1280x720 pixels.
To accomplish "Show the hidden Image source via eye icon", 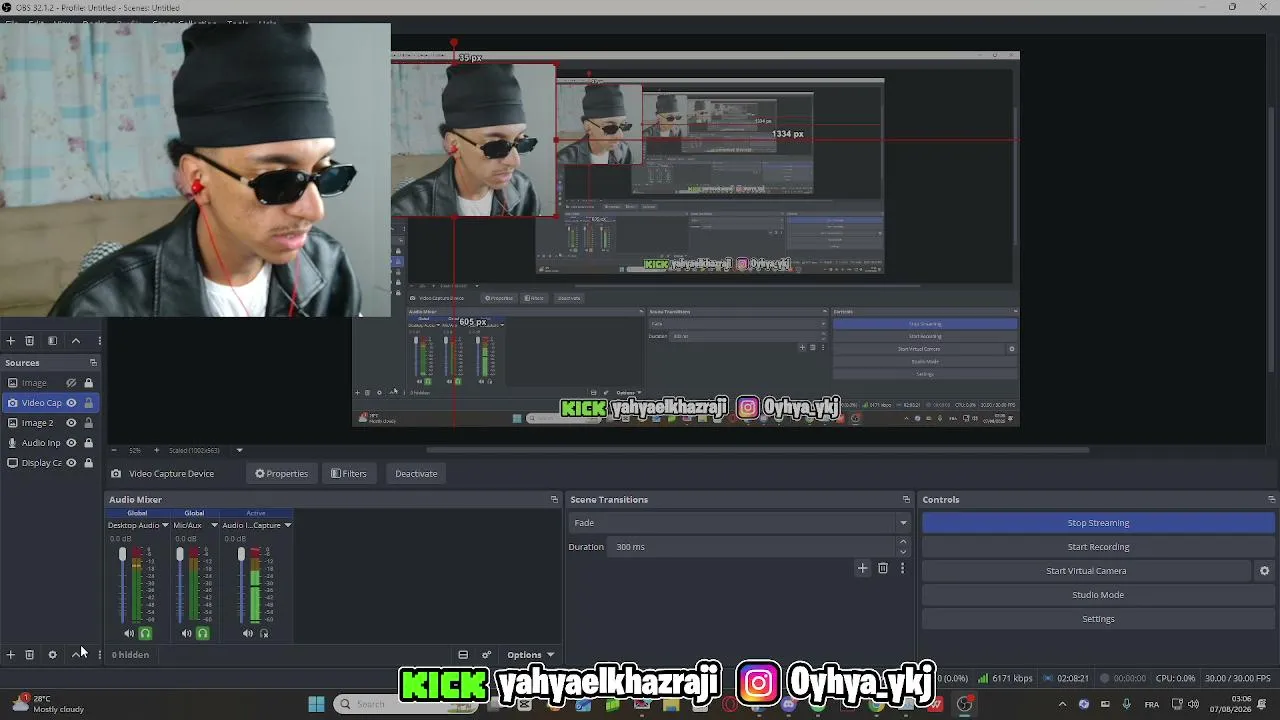I will point(71,383).
